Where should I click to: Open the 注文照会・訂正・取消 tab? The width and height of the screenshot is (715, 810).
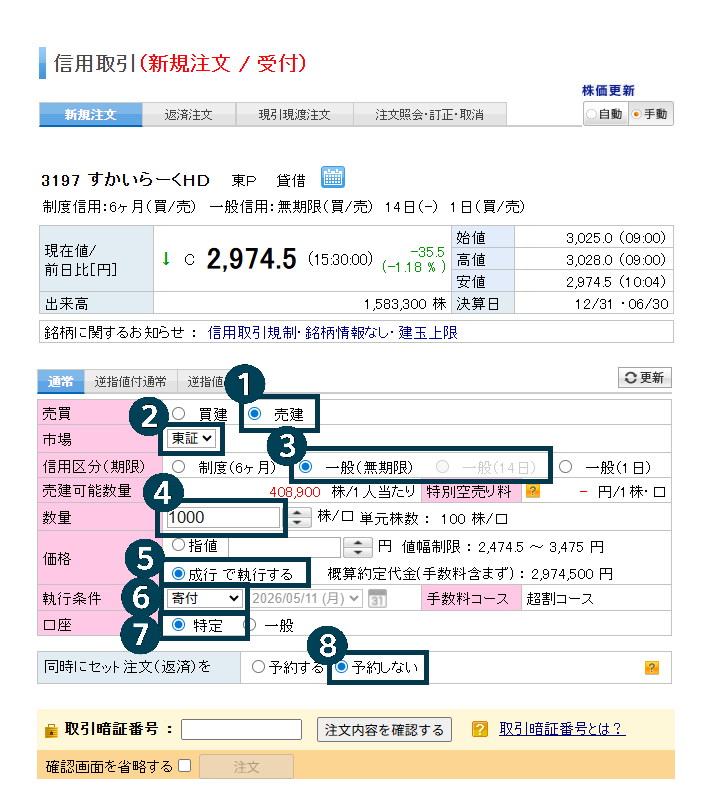coord(430,114)
